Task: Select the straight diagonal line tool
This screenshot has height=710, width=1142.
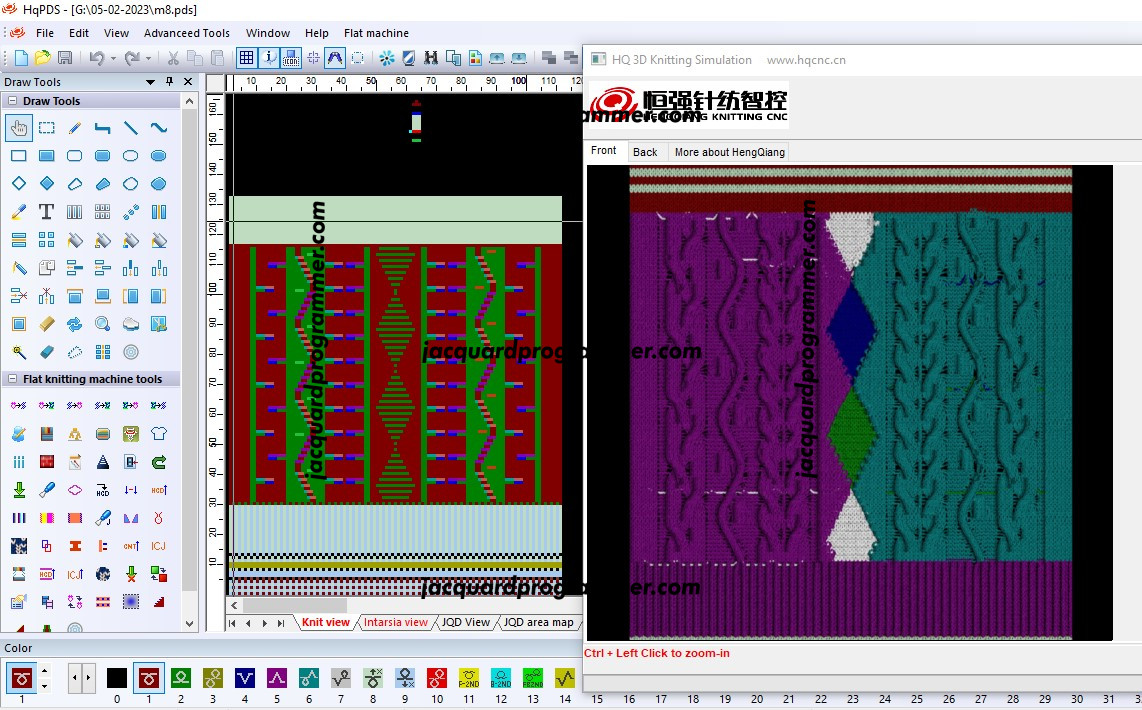Action: pos(130,128)
